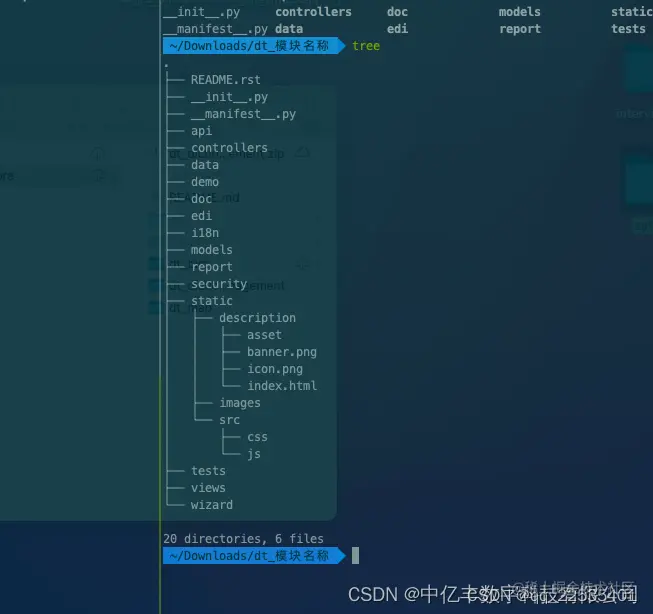
Task: Click the data entry in the tree listing
Action: (x=204, y=165)
